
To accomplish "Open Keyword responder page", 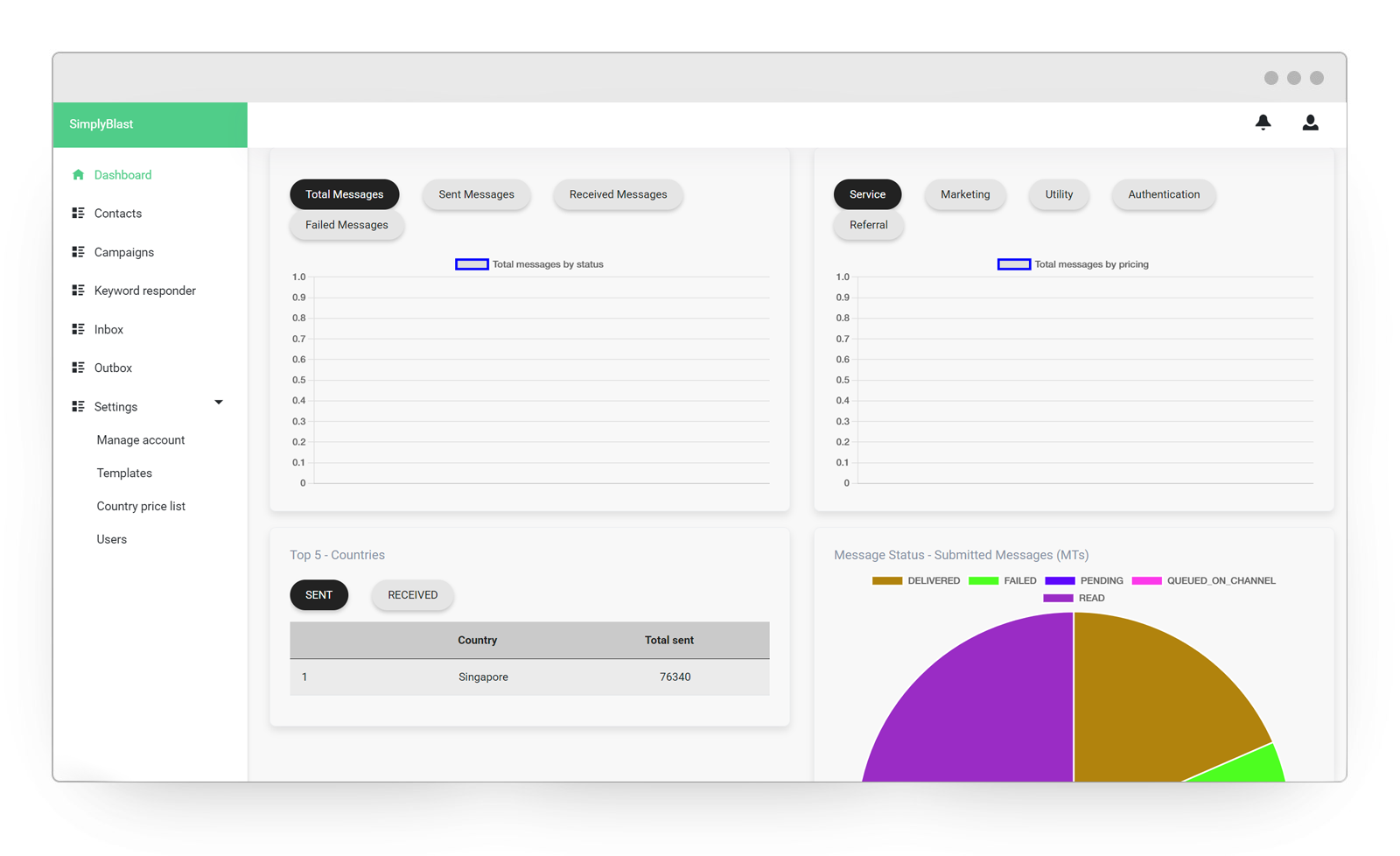I will click(145, 291).
